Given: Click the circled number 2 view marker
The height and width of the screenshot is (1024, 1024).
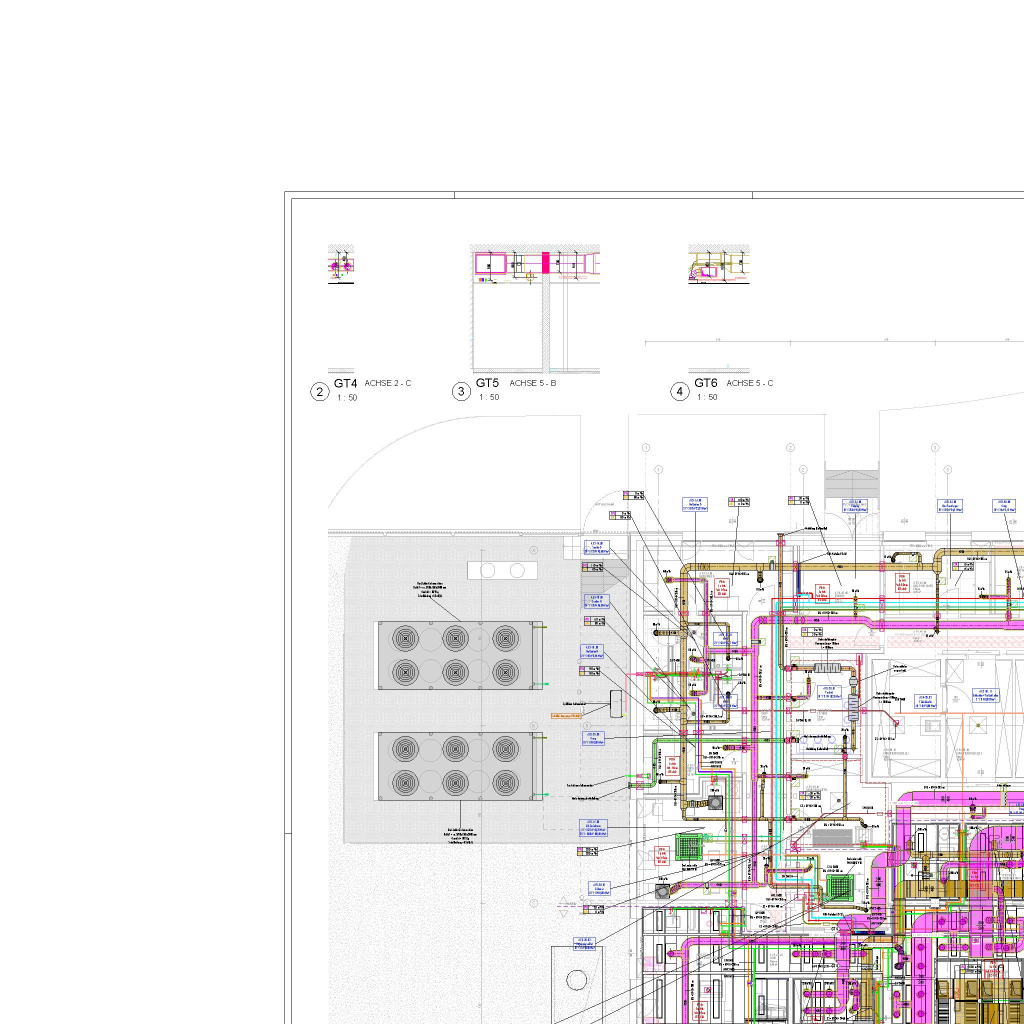Looking at the screenshot, I should pos(319,392).
